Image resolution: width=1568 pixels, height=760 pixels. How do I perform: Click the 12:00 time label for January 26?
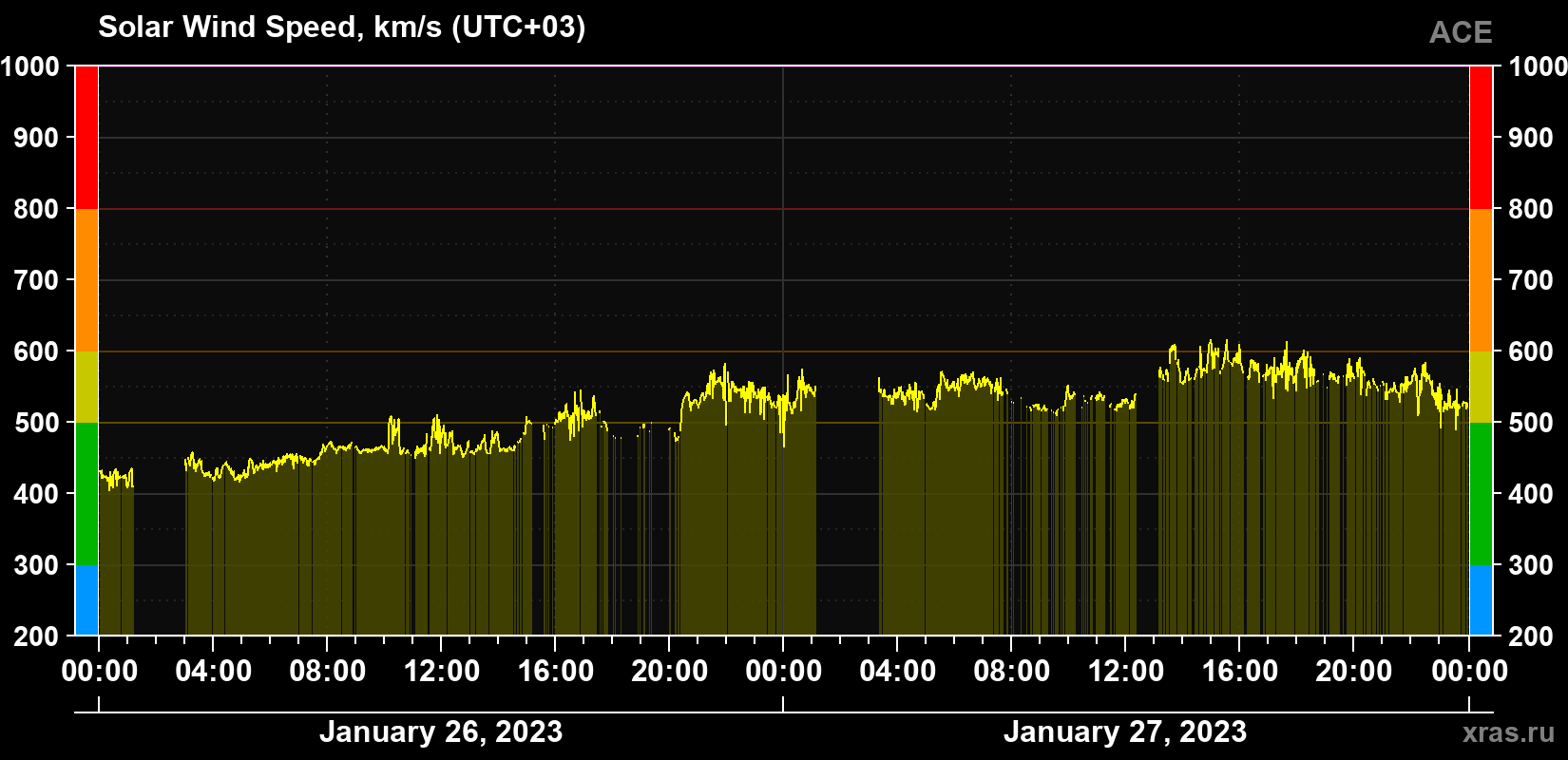(442, 672)
